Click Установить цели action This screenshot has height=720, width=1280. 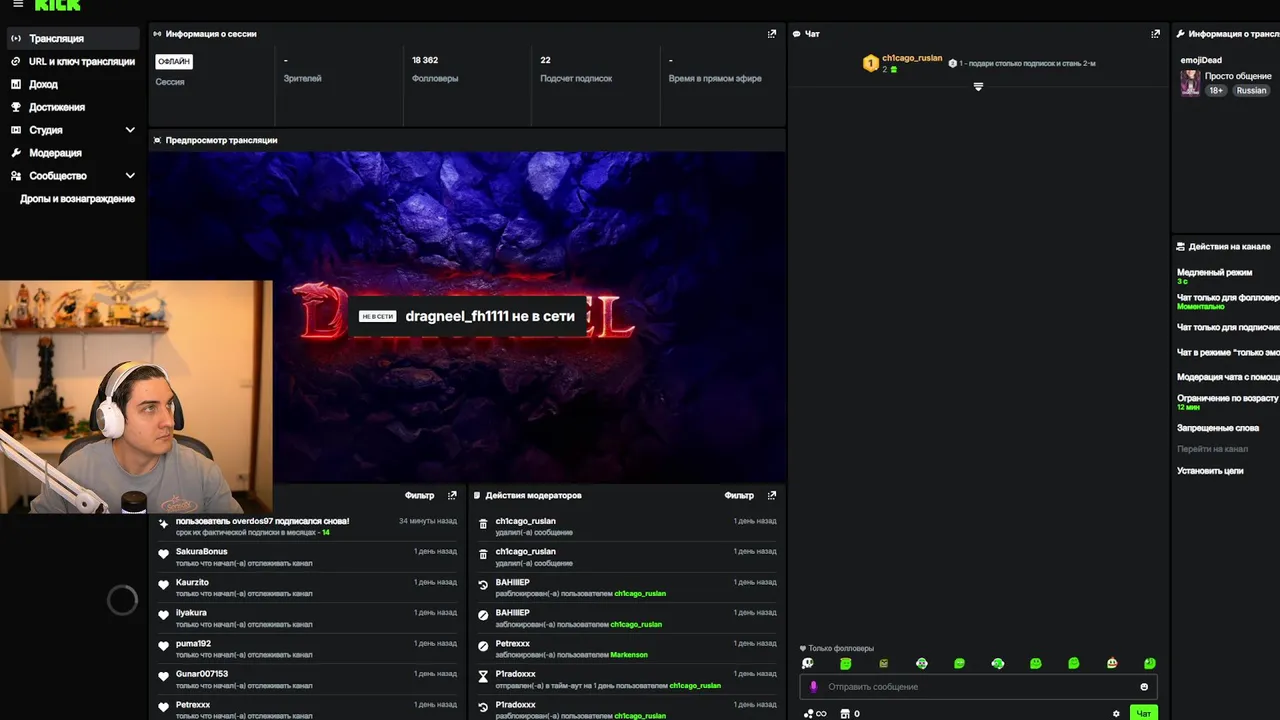(1210, 470)
